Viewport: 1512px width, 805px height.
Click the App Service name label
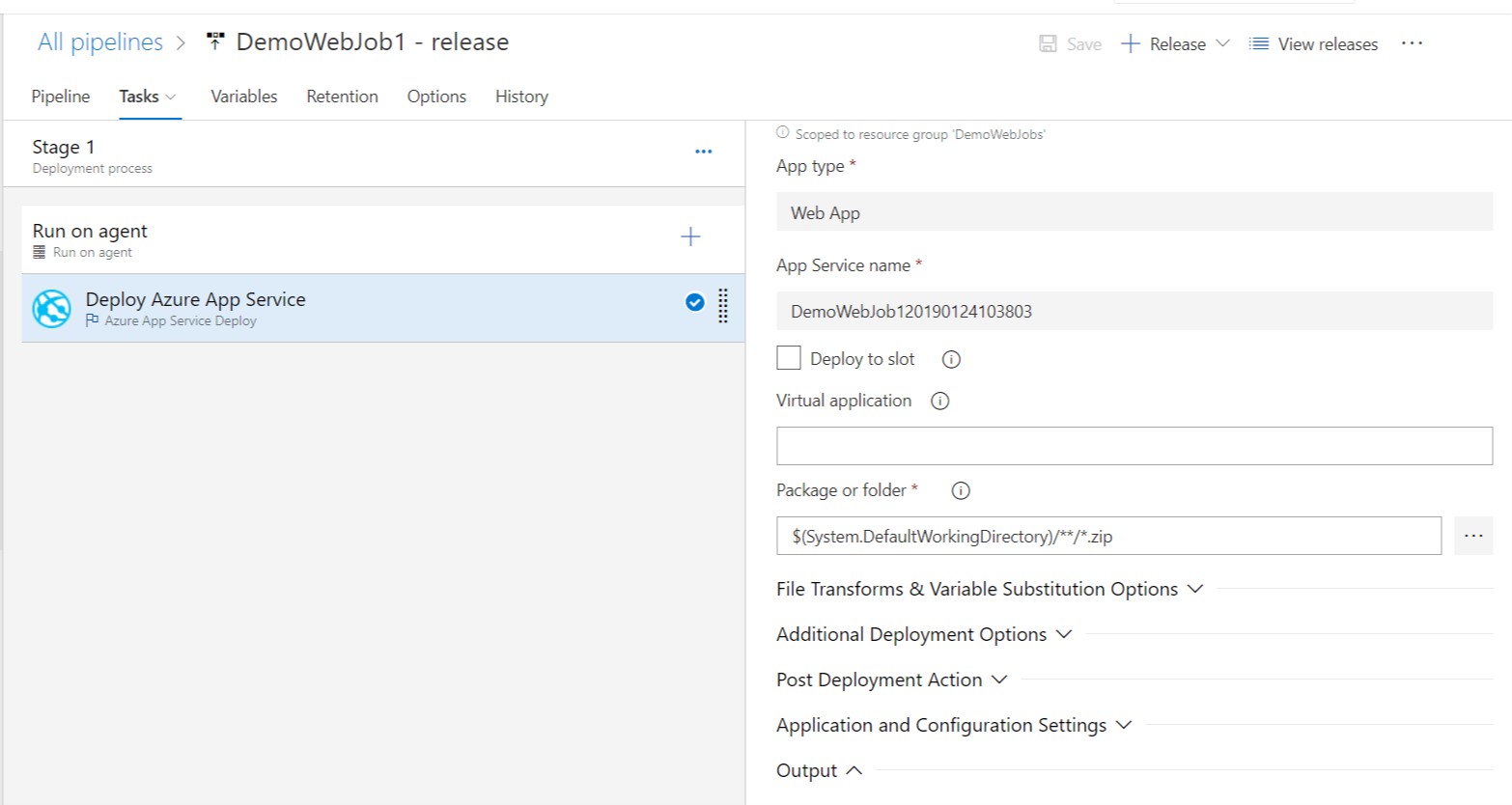click(843, 265)
